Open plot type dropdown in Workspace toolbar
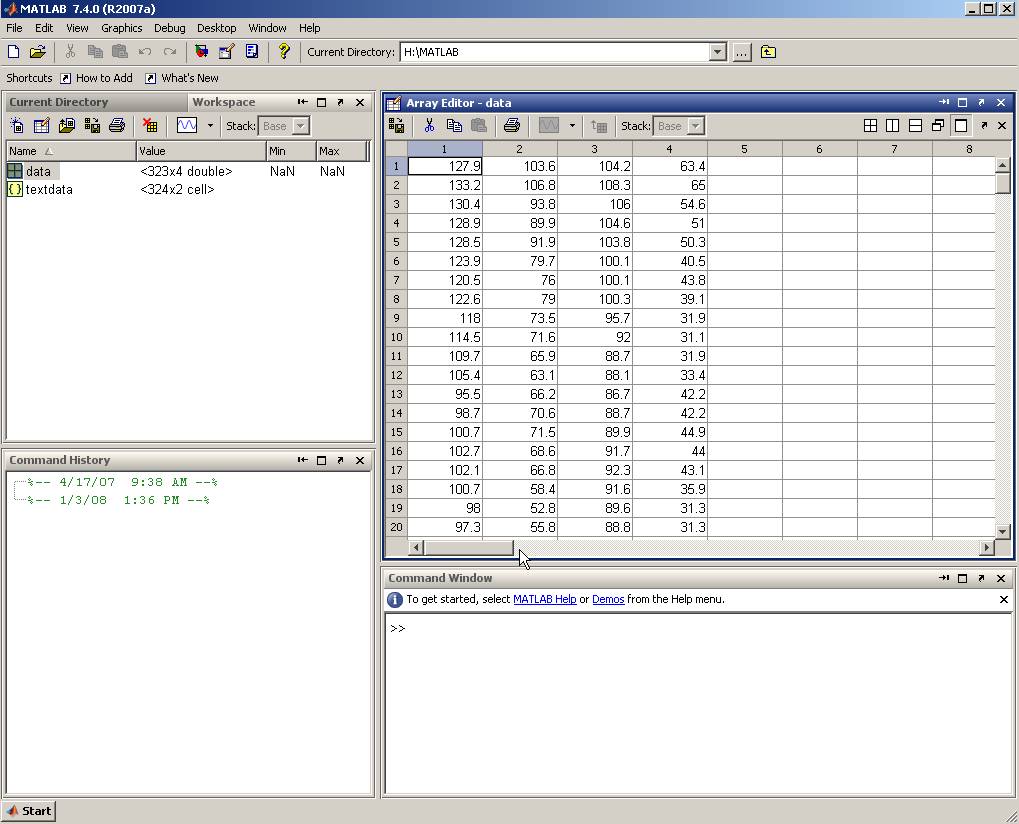Viewport: 1019px width, 824px height. tap(211, 125)
